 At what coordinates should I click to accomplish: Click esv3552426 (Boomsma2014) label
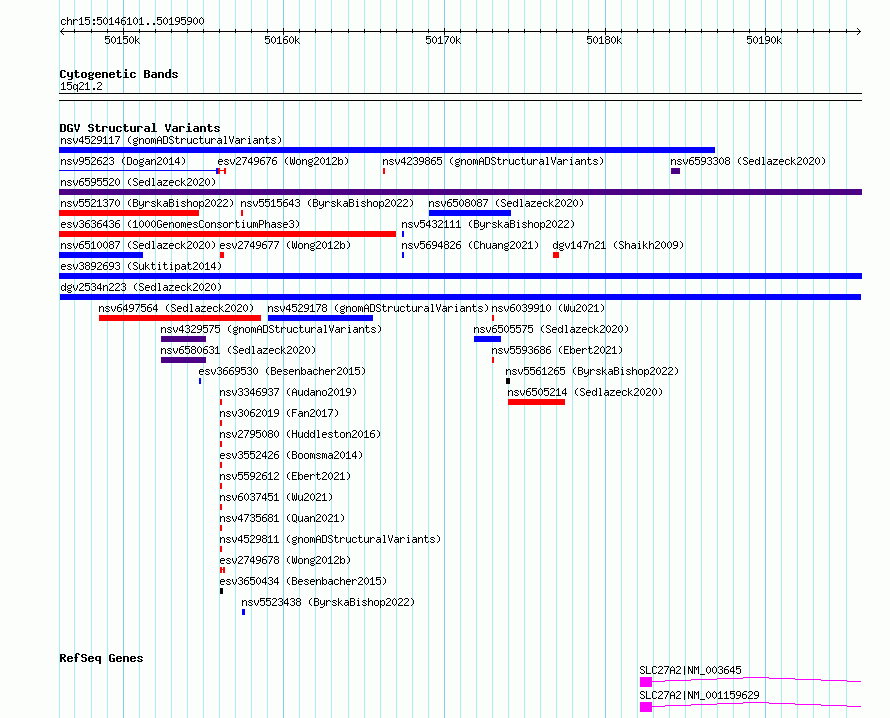(291, 455)
